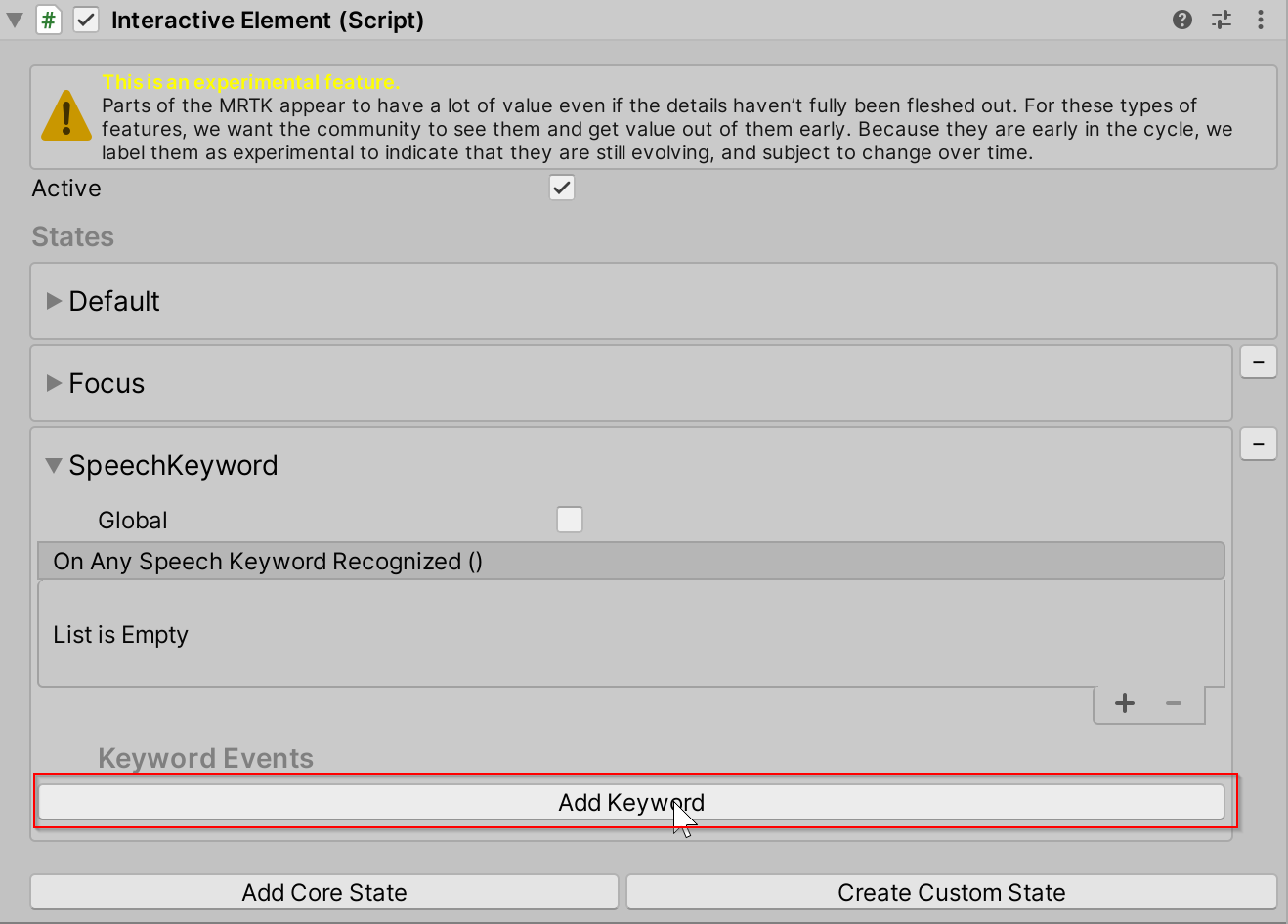The image size is (1288, 924).
Task: Click the List is Empty text
Action: tap(120, 635)
